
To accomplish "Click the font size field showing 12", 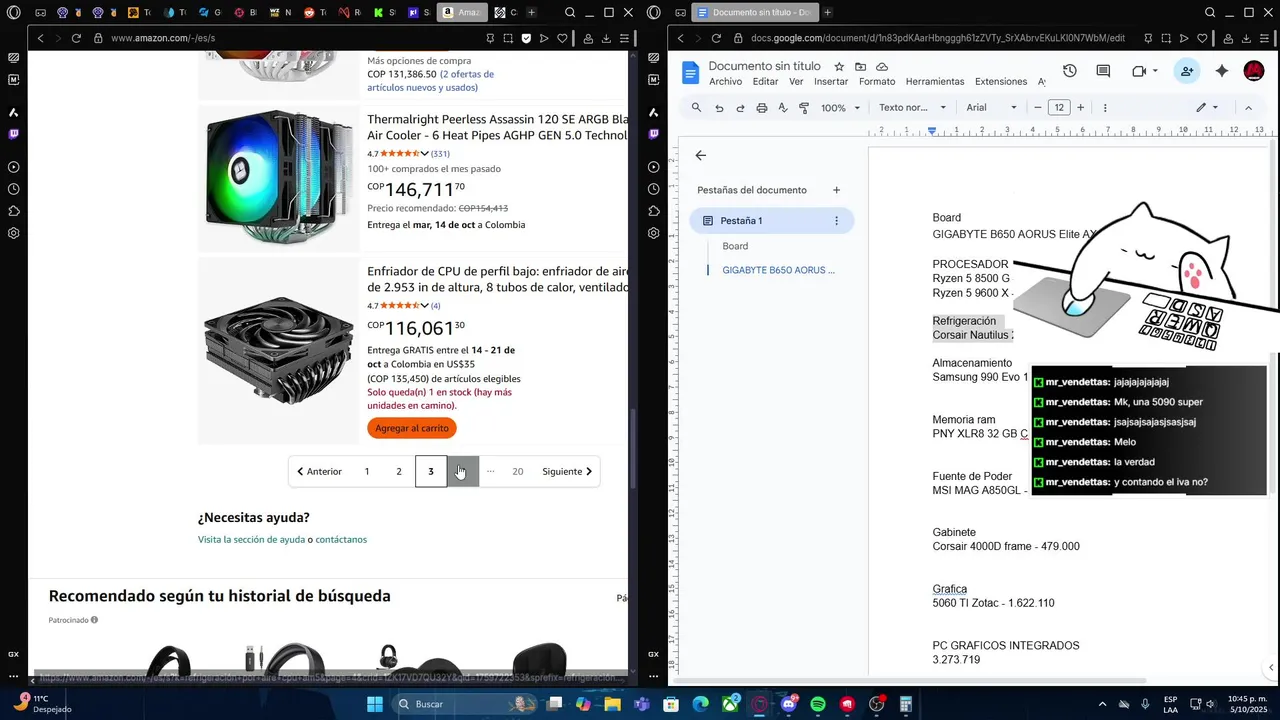I will point(1059,108).
